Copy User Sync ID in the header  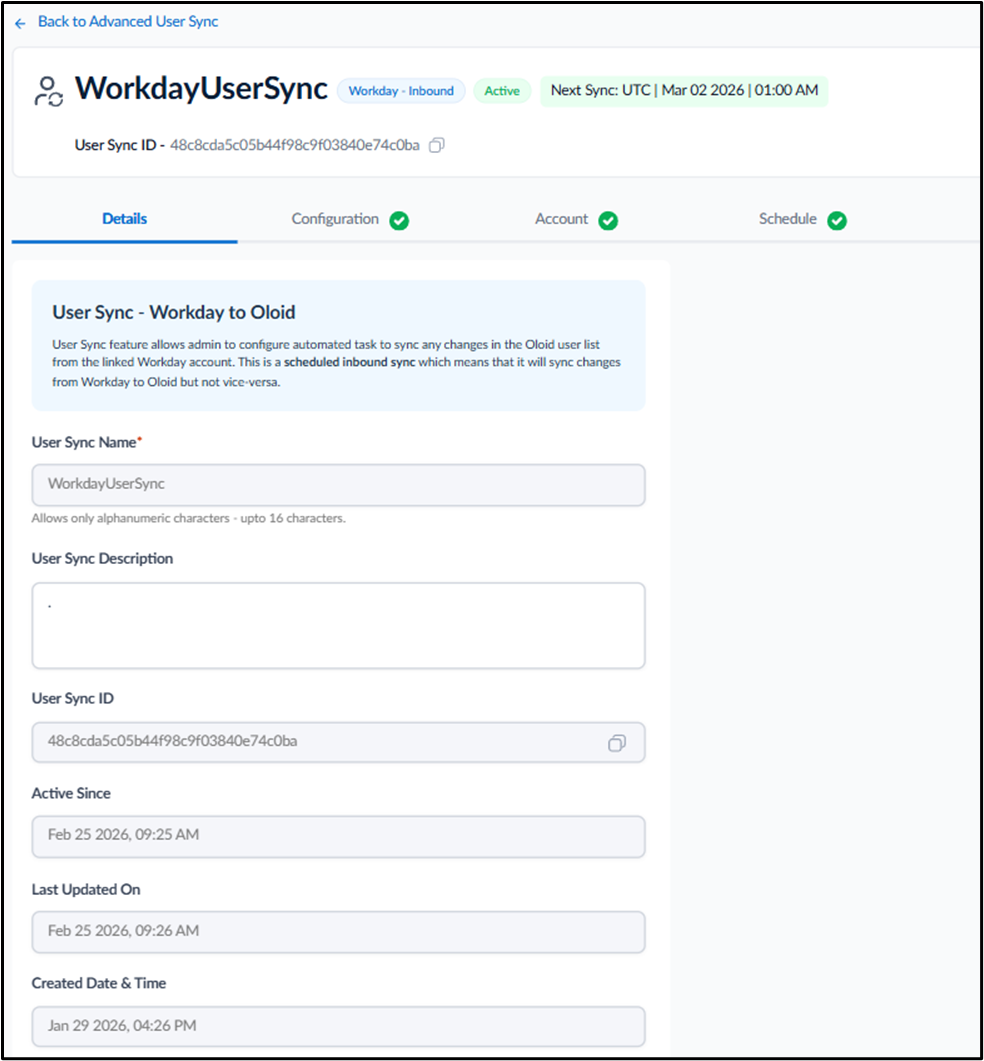pos(437,145)
